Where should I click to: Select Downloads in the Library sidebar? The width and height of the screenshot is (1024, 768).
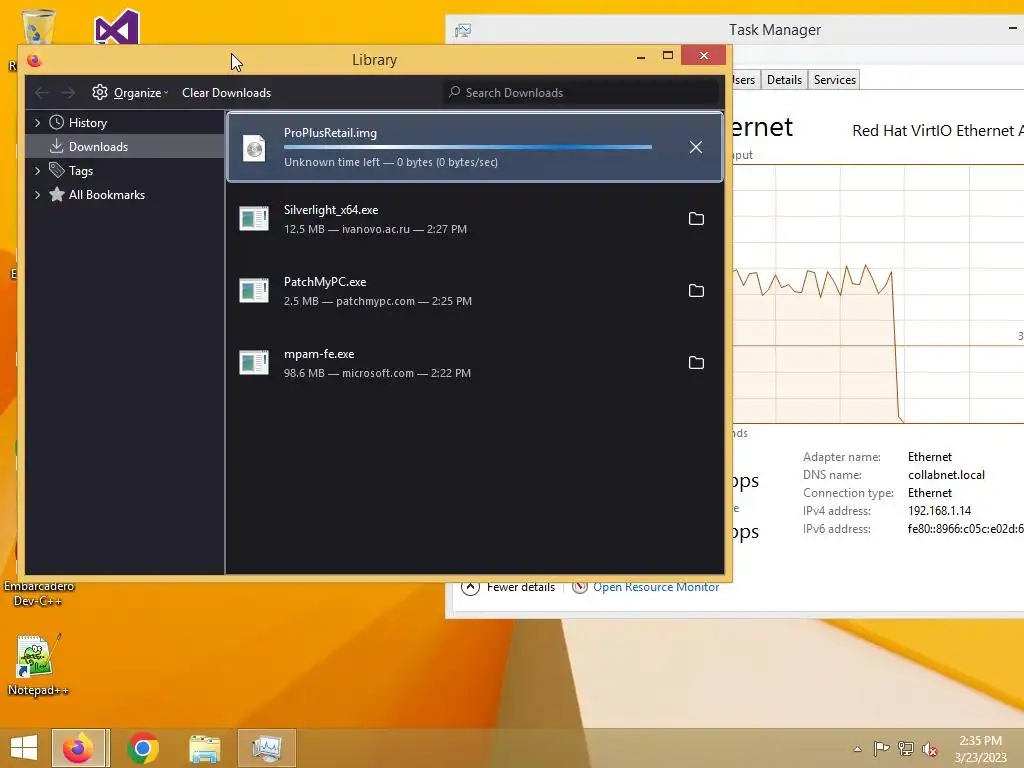coord(125,146)
